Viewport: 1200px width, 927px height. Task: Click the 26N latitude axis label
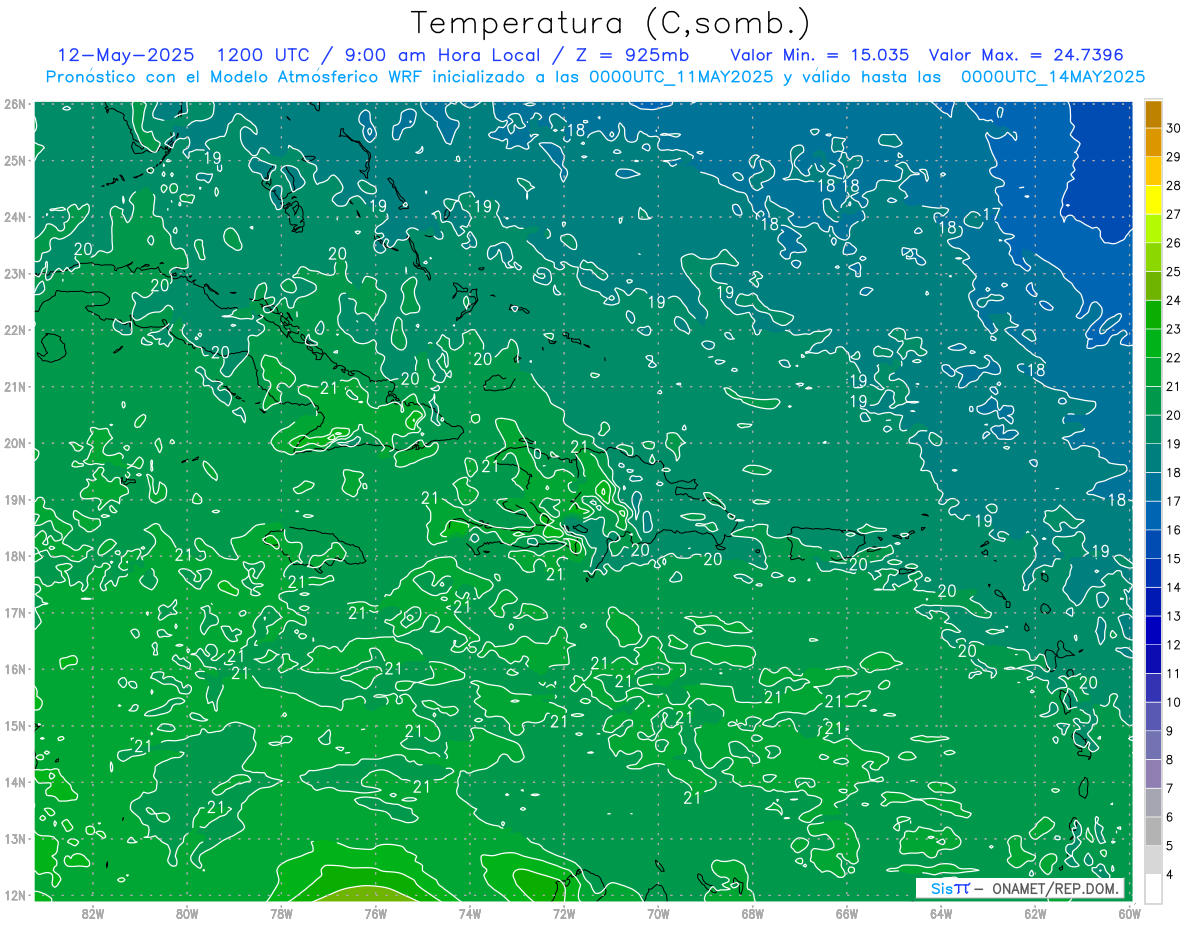tap(15, 104)
